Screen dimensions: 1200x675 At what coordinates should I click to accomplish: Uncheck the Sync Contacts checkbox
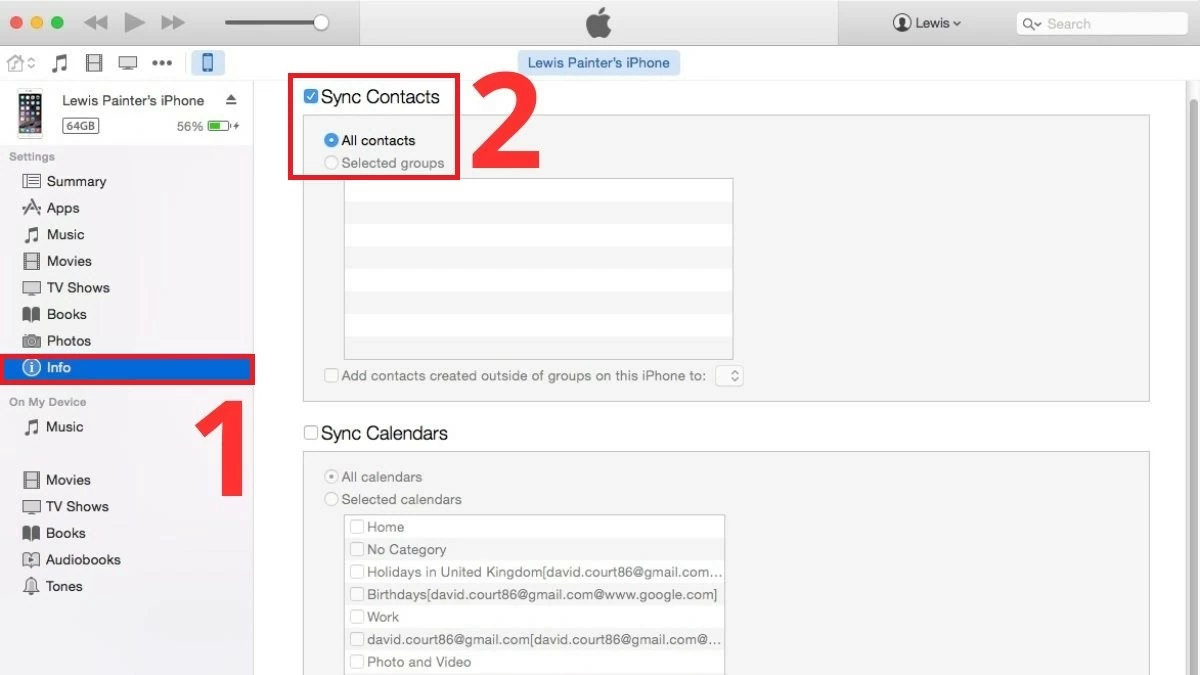[x=311, y=97]
